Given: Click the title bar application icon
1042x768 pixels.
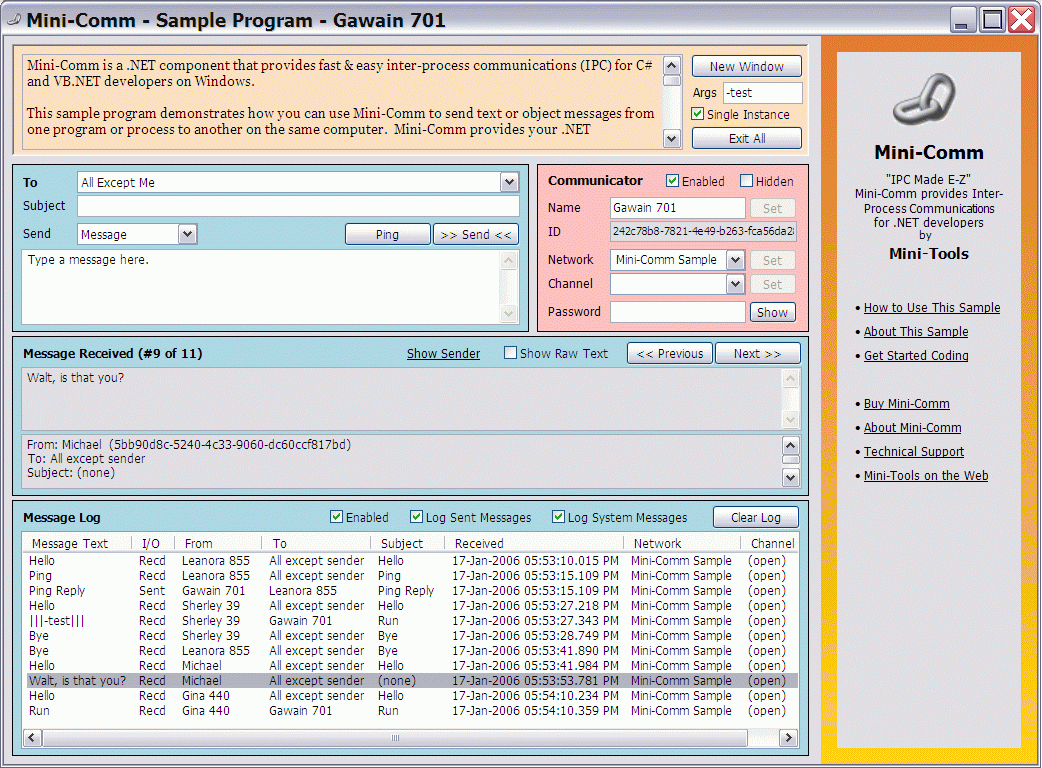Looking at the screenshot, I should tap(13, 20).
